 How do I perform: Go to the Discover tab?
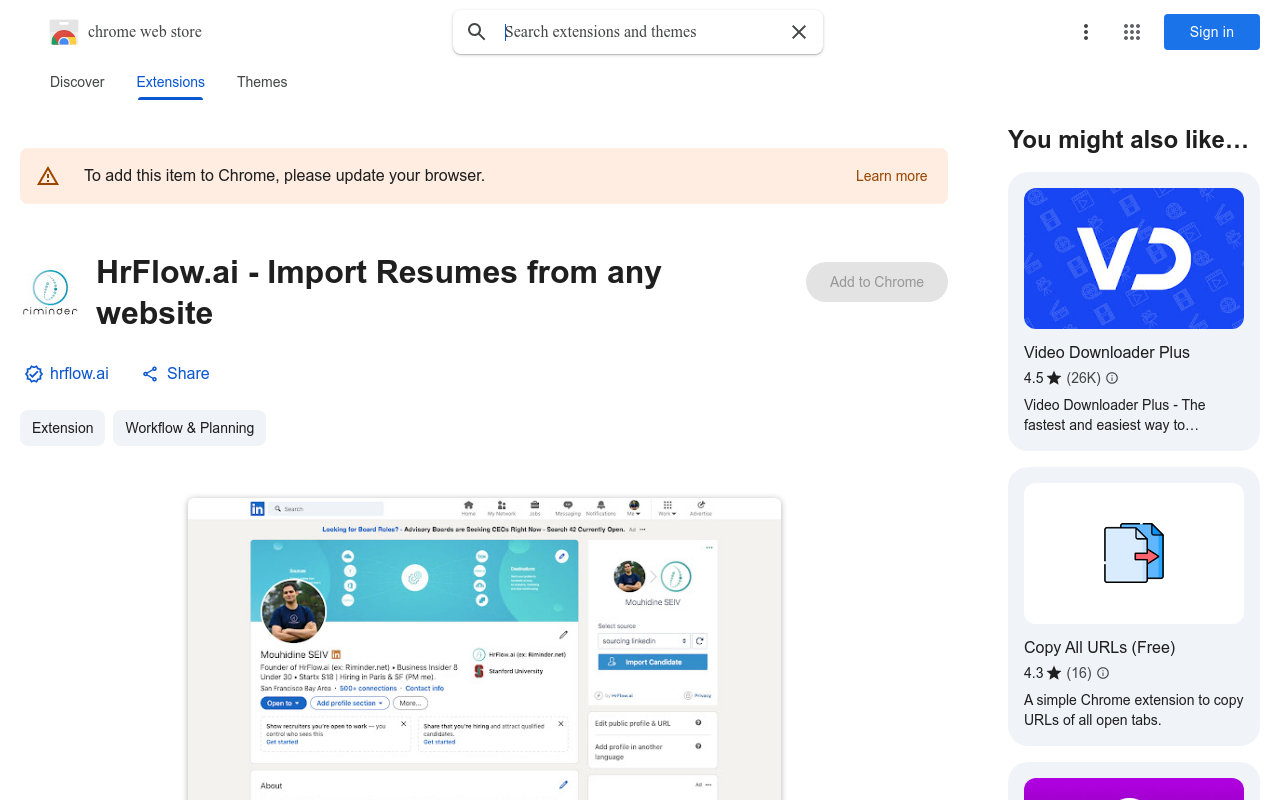click(77, 82)
